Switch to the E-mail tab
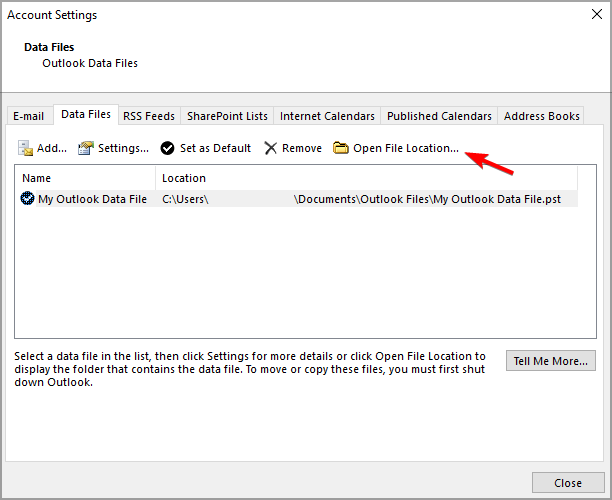This screenshot has width=612, height=500. (29, 116)
